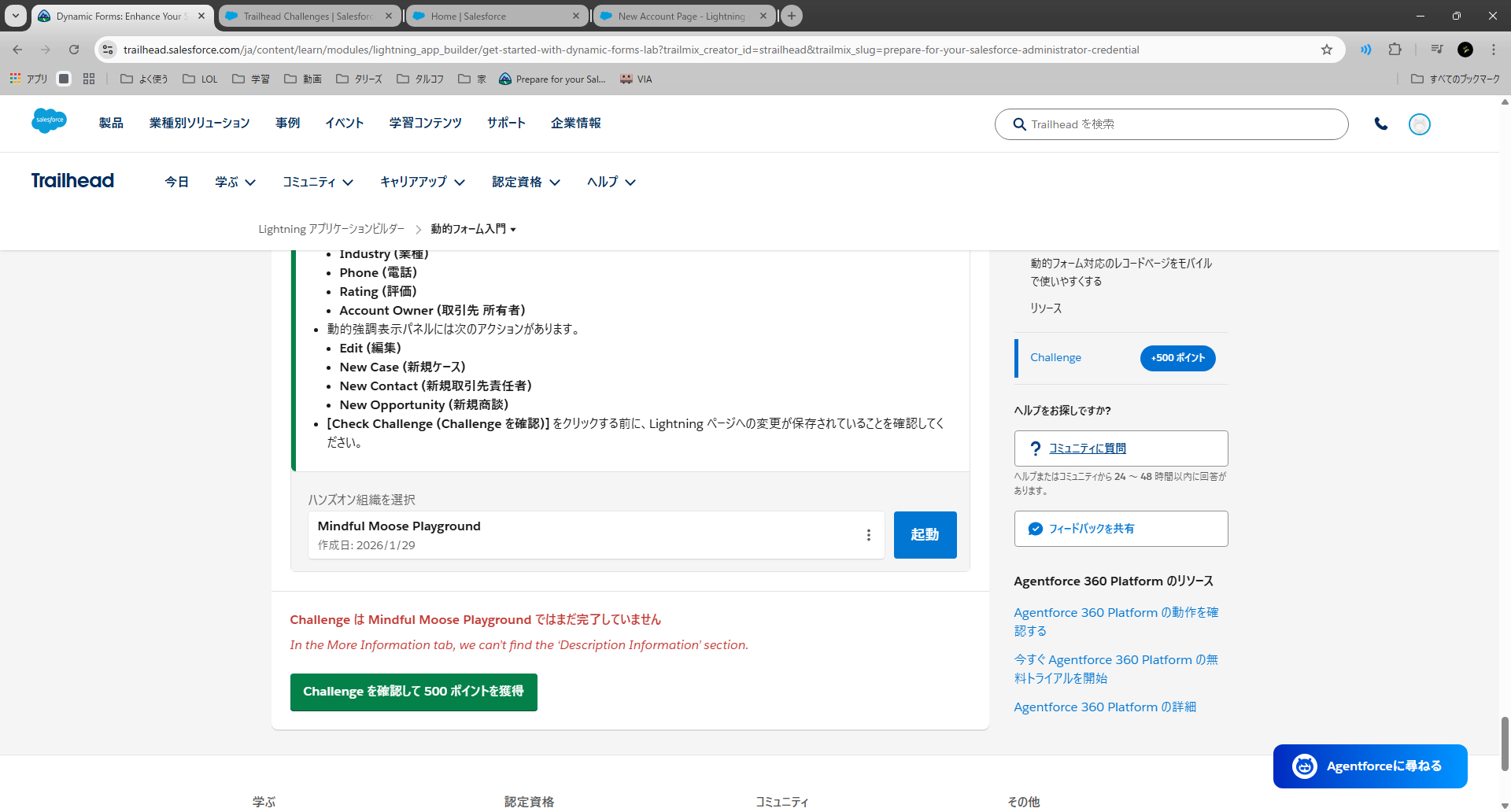Click the Salesforce cloud logo
Viewport: 1511px width, 812px height.
49,120
